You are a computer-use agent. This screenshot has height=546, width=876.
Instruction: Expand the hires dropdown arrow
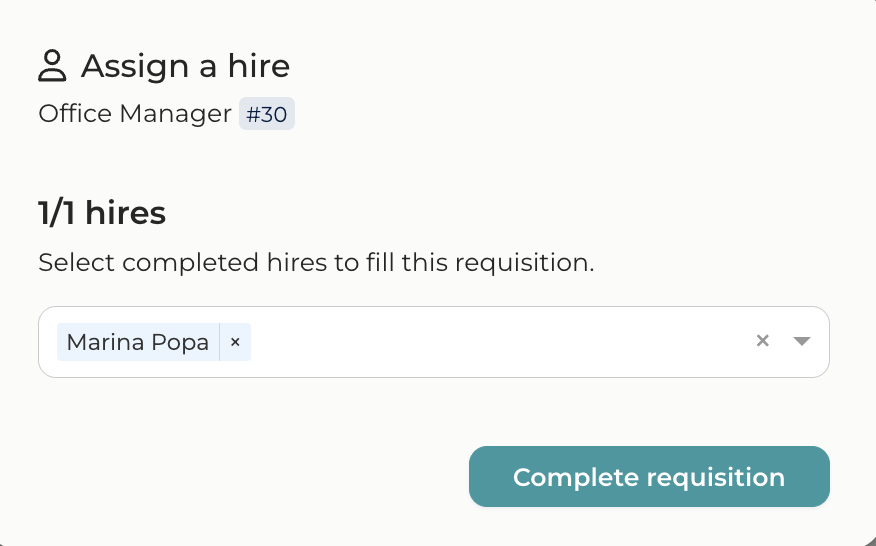(x=801, y=341)
